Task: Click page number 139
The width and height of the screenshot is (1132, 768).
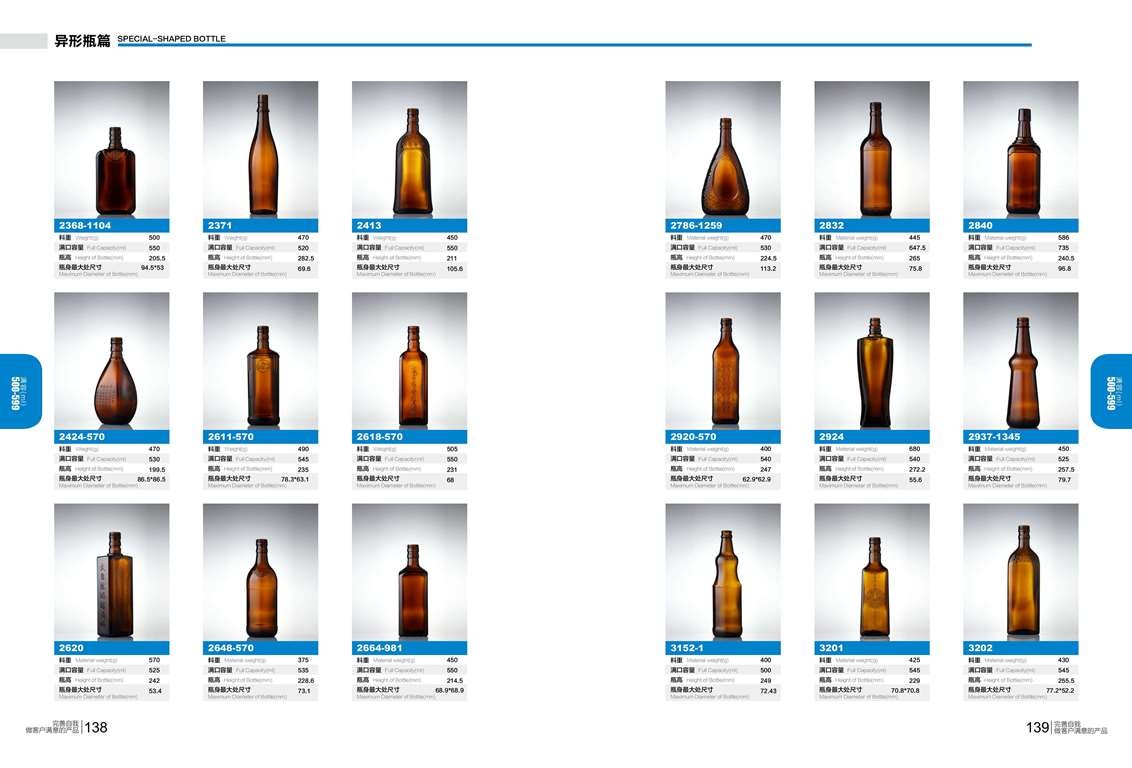Action: click(x=1037, y=728)
